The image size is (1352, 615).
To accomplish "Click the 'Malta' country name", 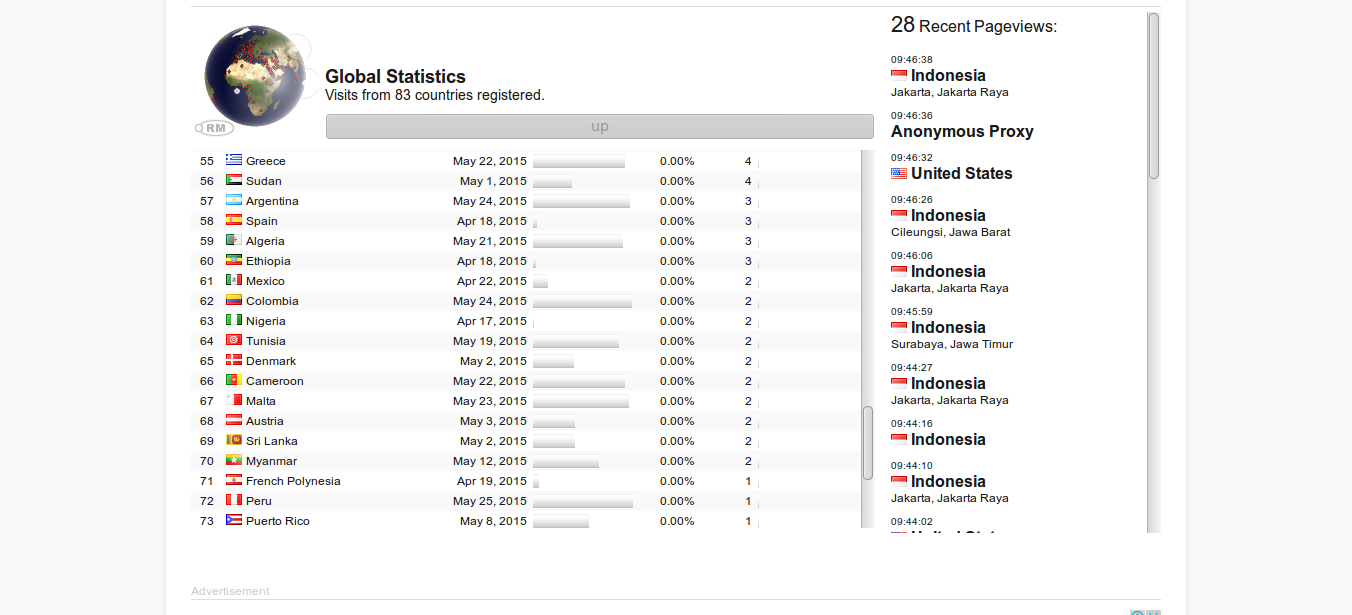I will click(x=261, y=401).
